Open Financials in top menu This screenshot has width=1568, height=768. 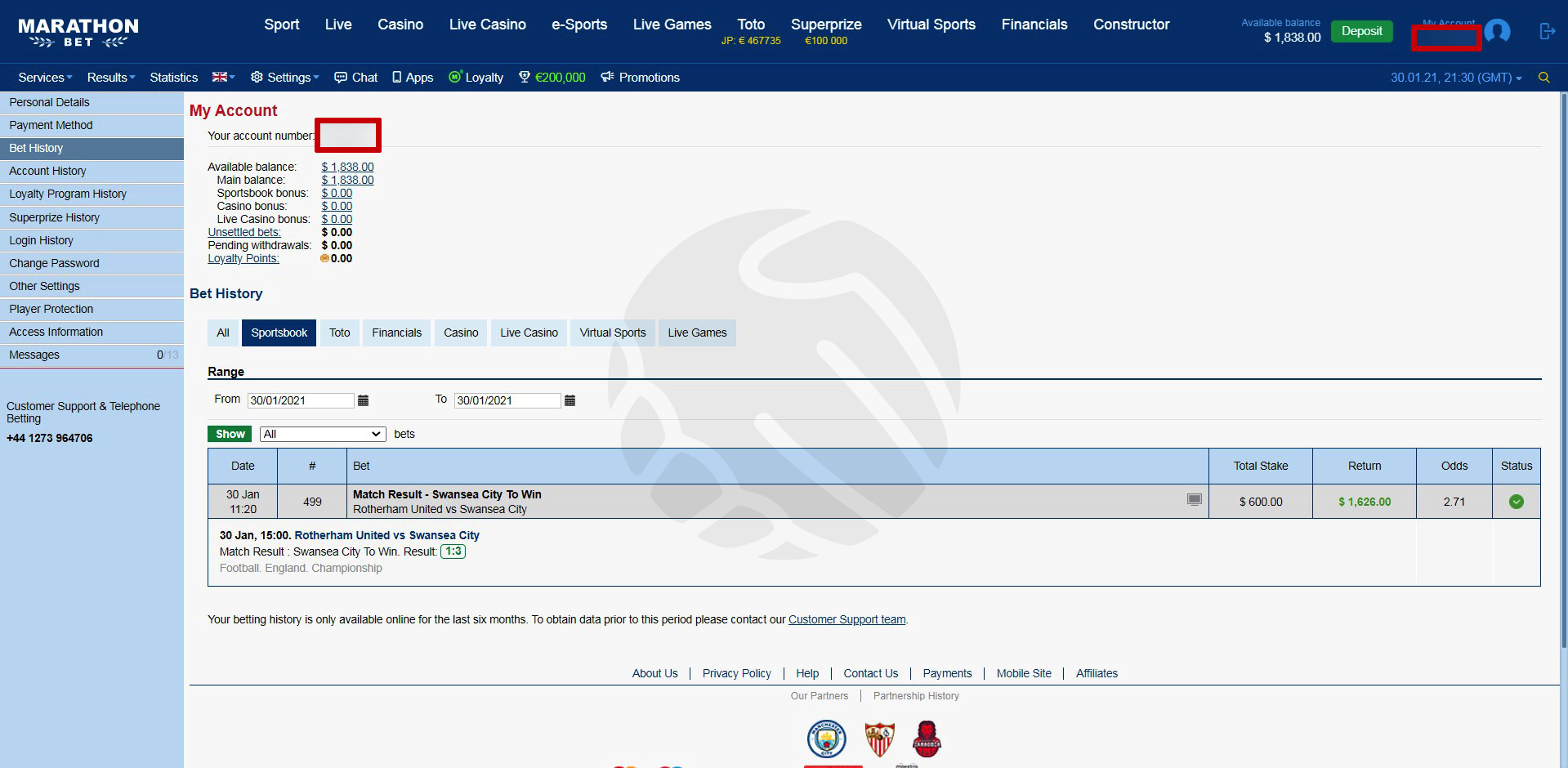[x=1034, y=25]
